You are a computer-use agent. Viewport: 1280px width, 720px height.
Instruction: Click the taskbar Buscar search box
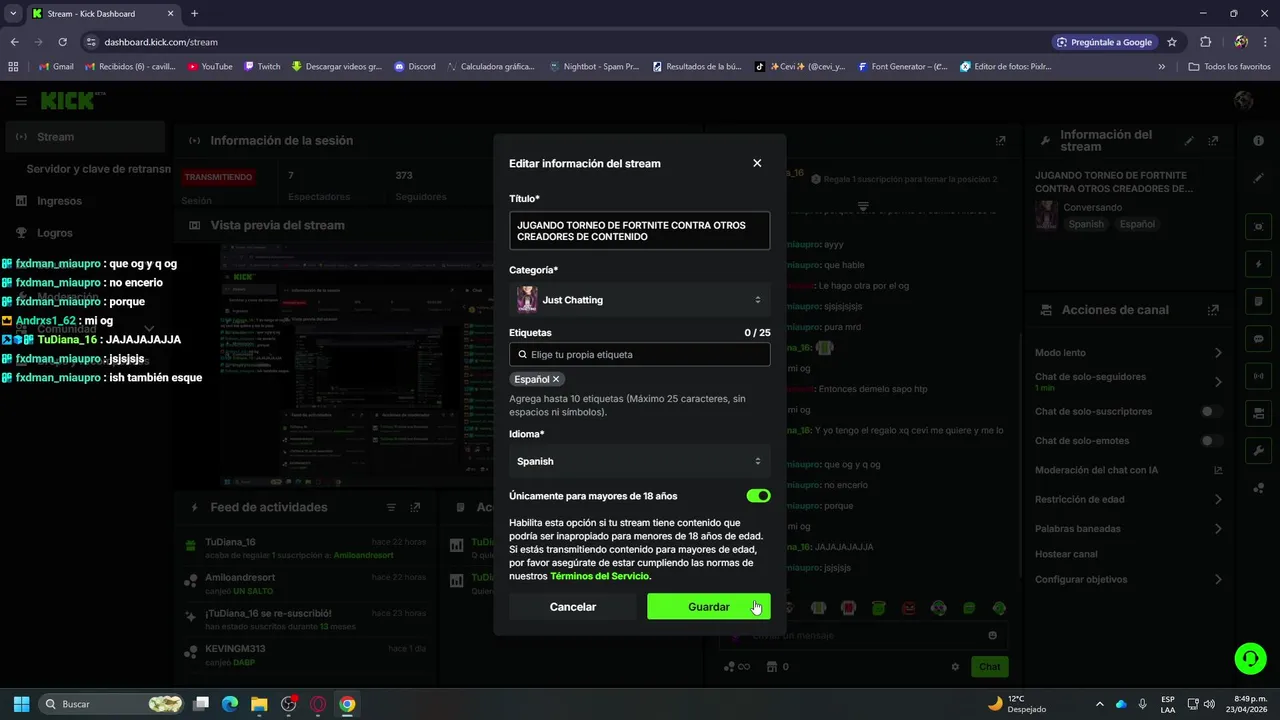pos(112,704)
